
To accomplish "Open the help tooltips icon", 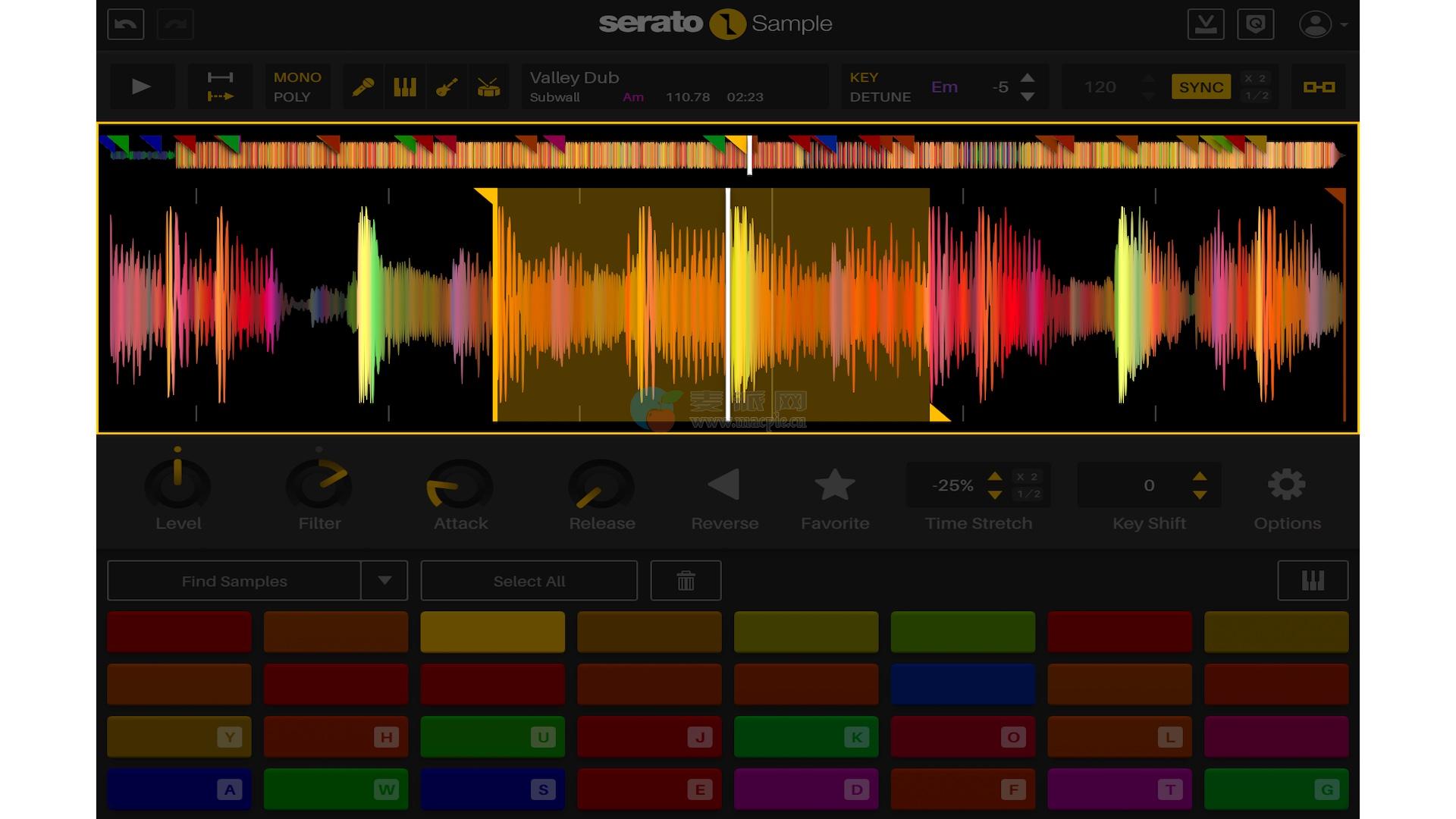I will [x=1255, y=24].
